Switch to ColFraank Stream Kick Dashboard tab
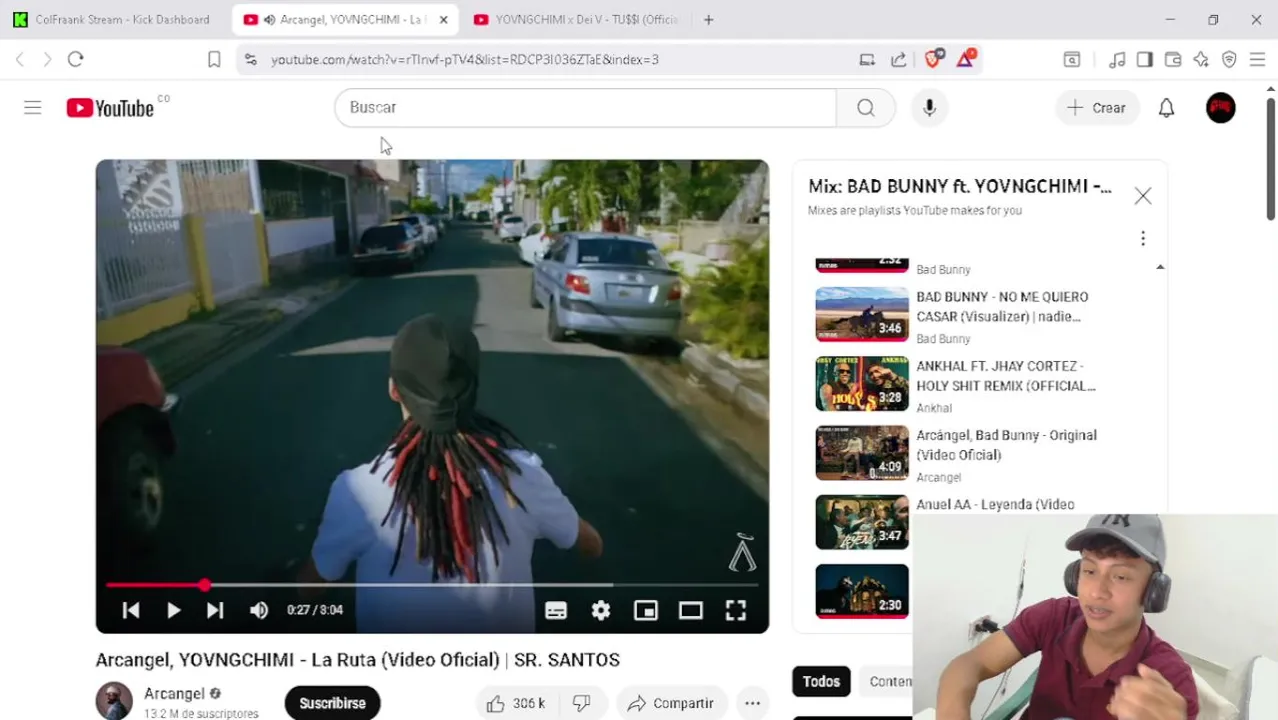Viewport: 1278px width, 720px height. (x=111, y=20)
